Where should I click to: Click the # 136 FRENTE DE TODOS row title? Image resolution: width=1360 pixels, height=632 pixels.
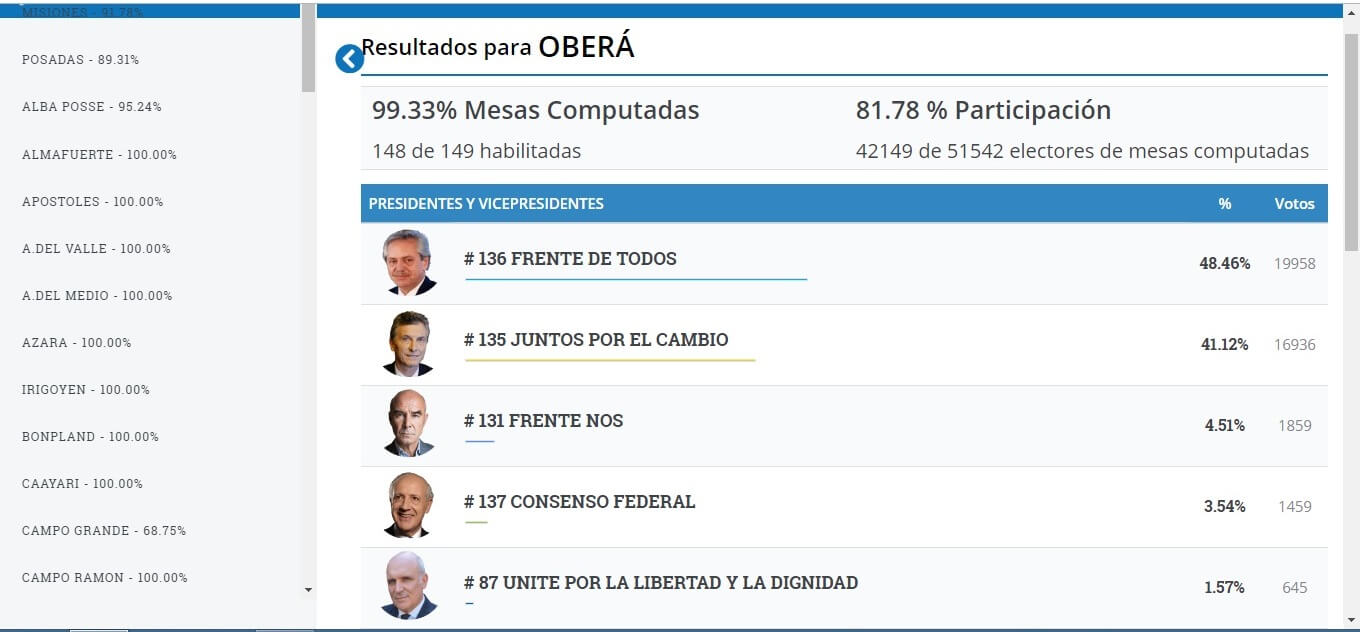click(570, 259)
